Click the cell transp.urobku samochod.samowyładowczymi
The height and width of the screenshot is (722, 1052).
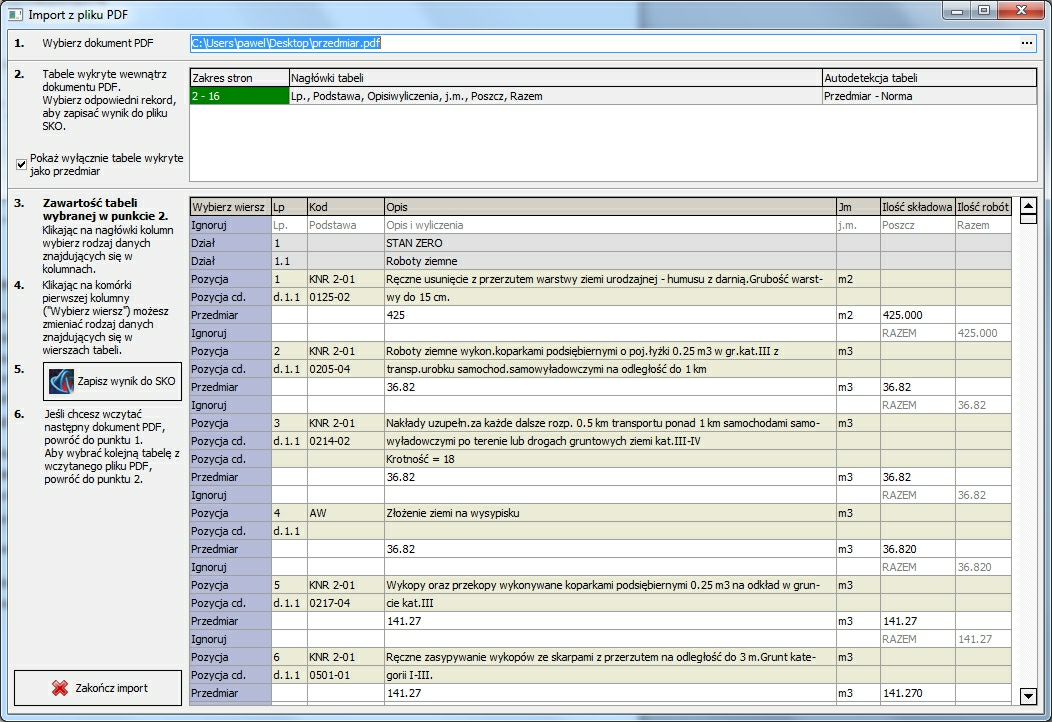tap(610, 369)
